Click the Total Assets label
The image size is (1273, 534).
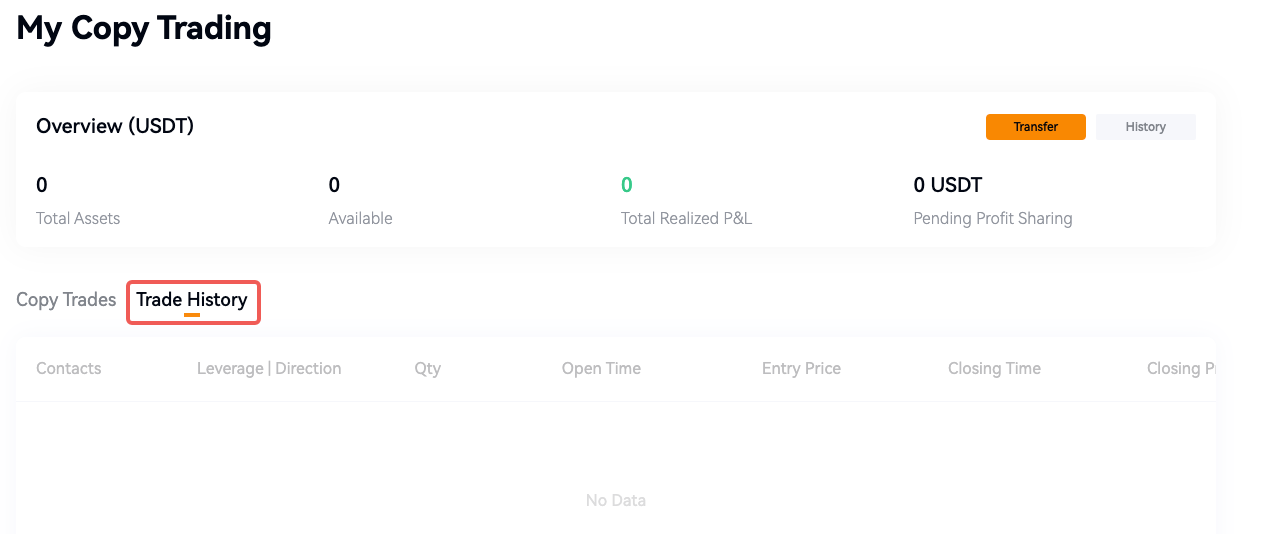78,218
